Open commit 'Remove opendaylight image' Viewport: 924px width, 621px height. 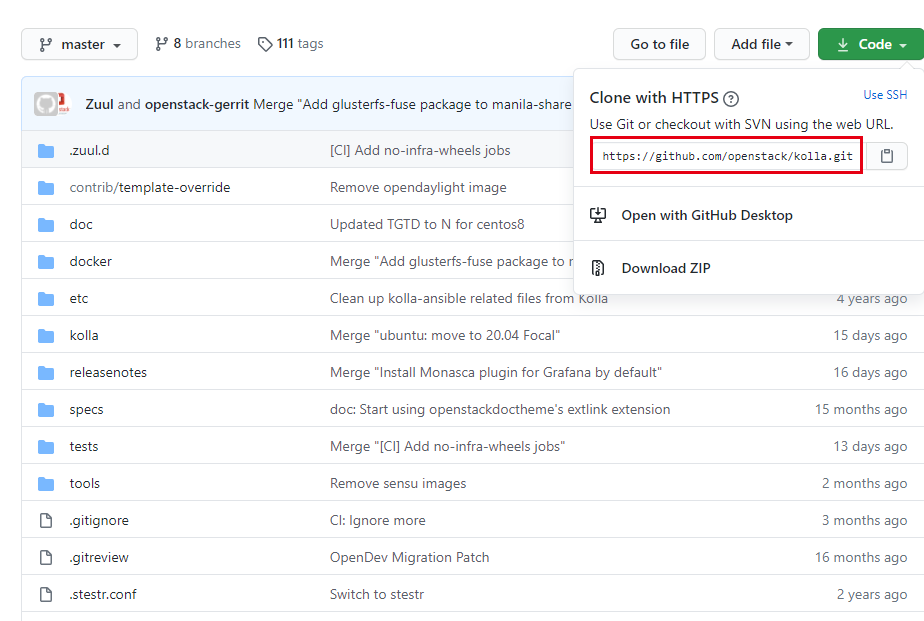tap(418, 187)
